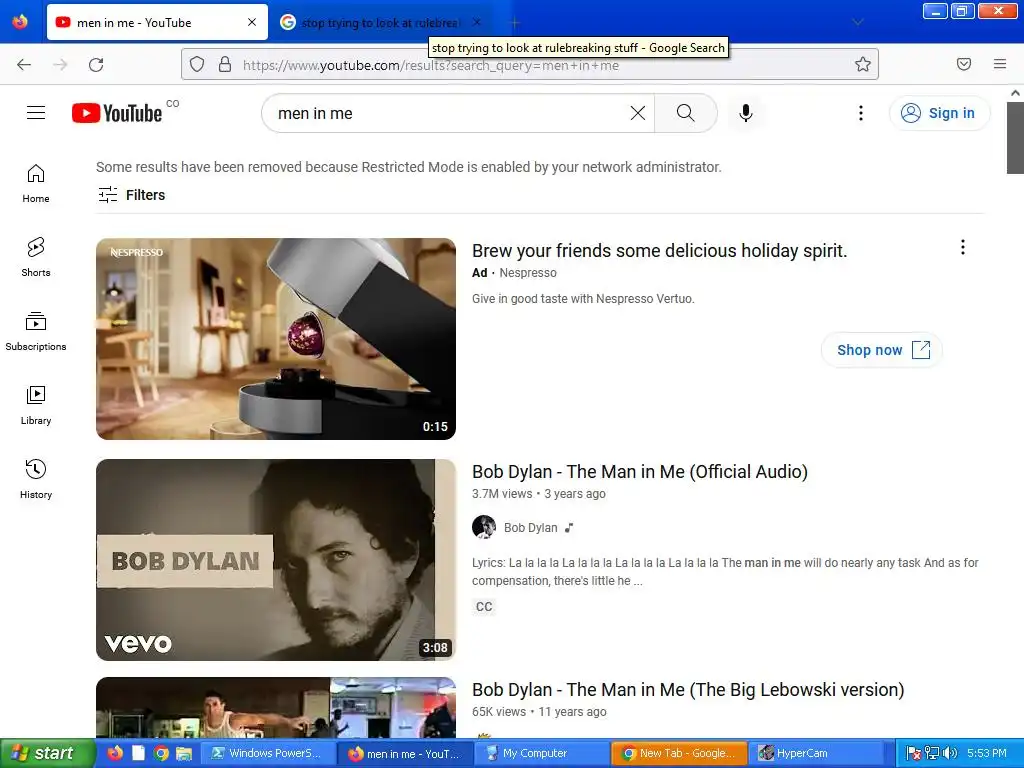Click the page vertical scrollbar thumb
Viewport: 1024px width, 768px height.
pyautogui.click(x=1015, y=138)
